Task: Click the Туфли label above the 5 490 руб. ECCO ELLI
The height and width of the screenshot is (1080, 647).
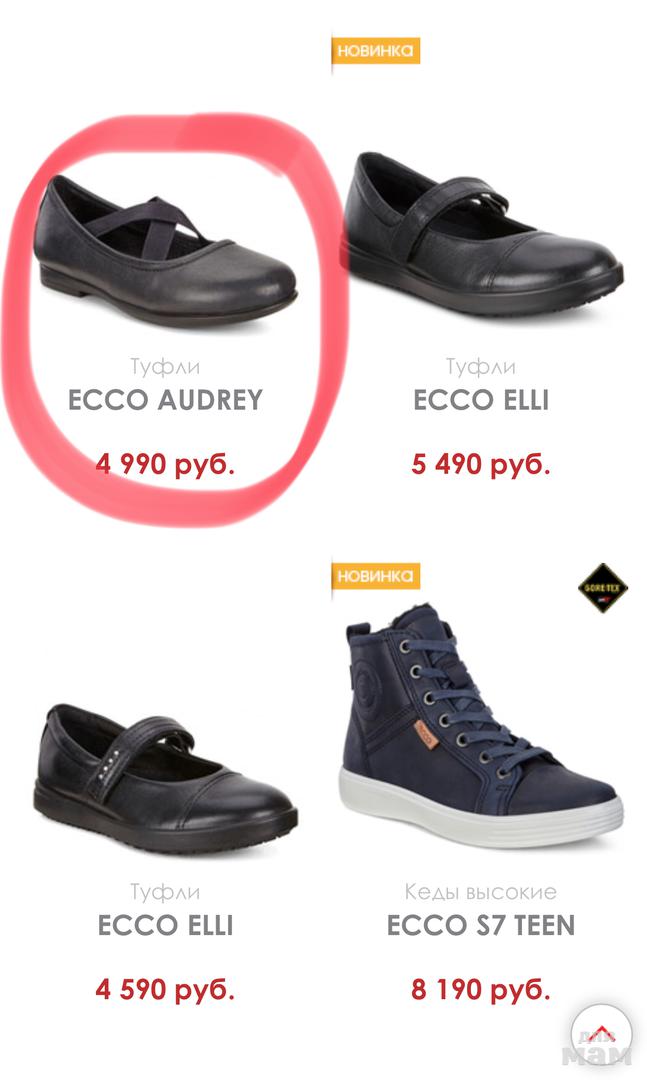Action: [481, 367]
